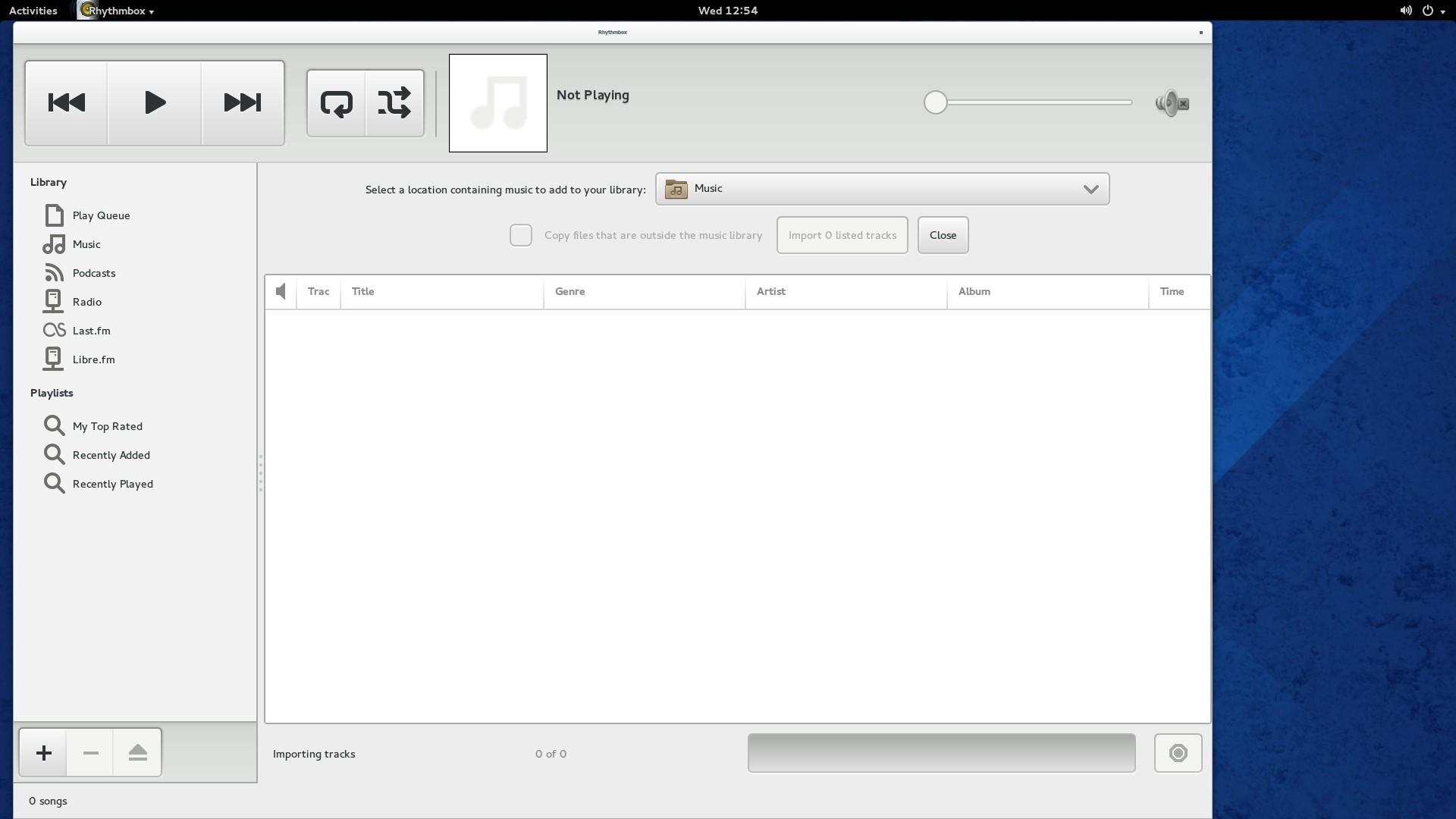Click the Podcasts feed icon
The width and height of the screenshot is (1456, 819).
[x=54, y=273]
